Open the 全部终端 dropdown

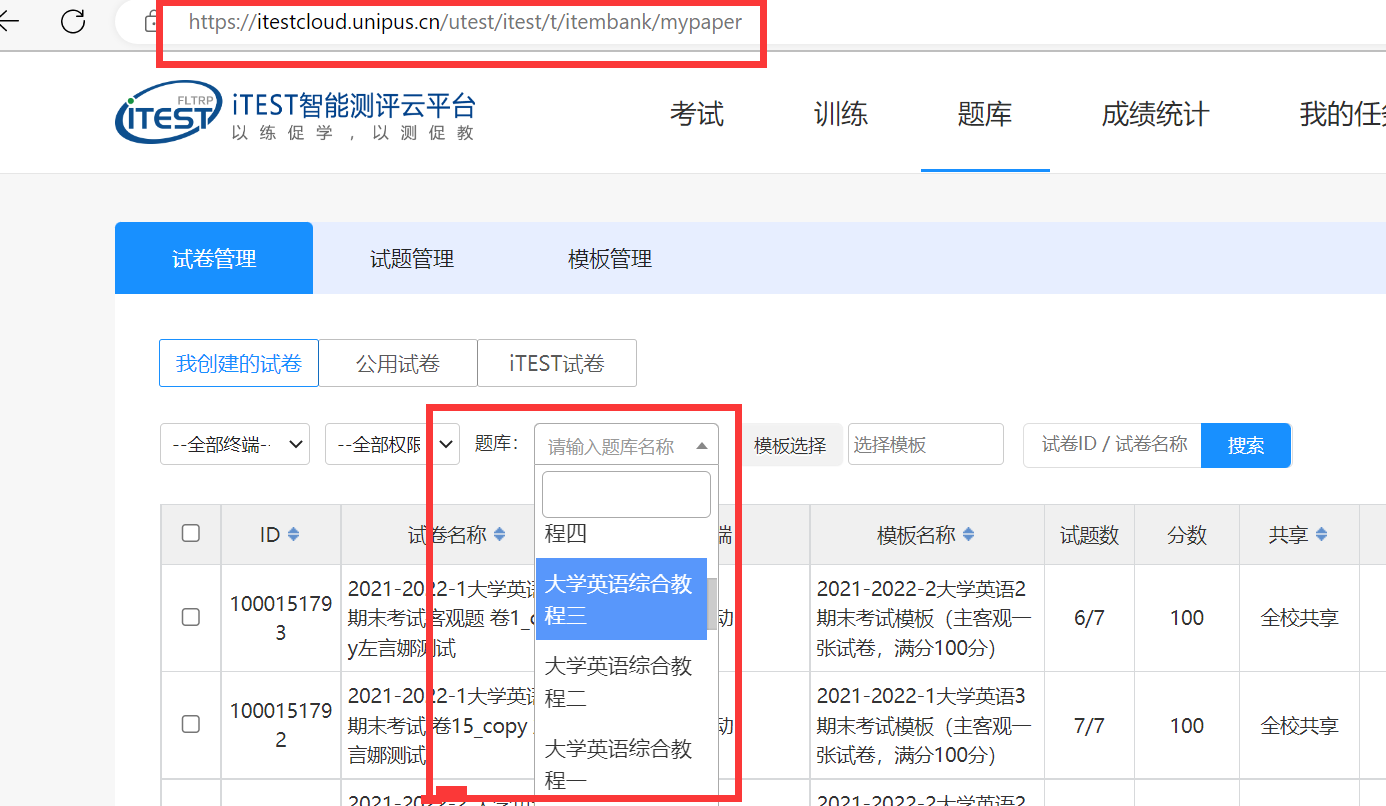tap(235, 445)
